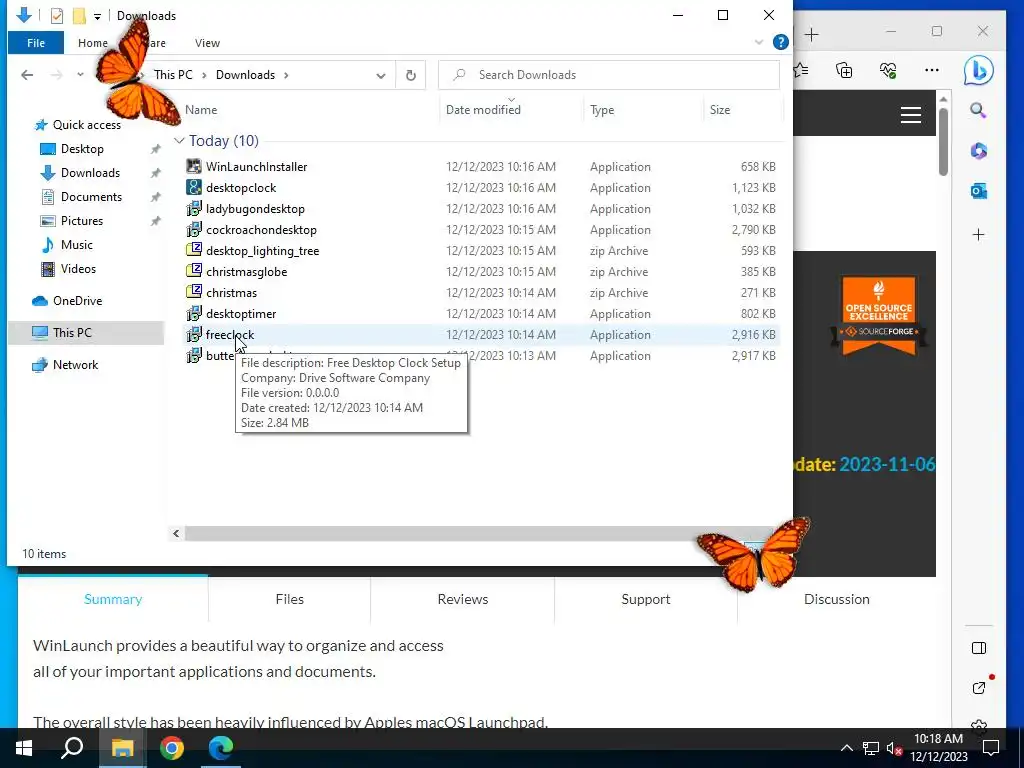1024x768 pixels.
Task: Select the cockroachondesktop installer icon
Action: click(194, 229)
